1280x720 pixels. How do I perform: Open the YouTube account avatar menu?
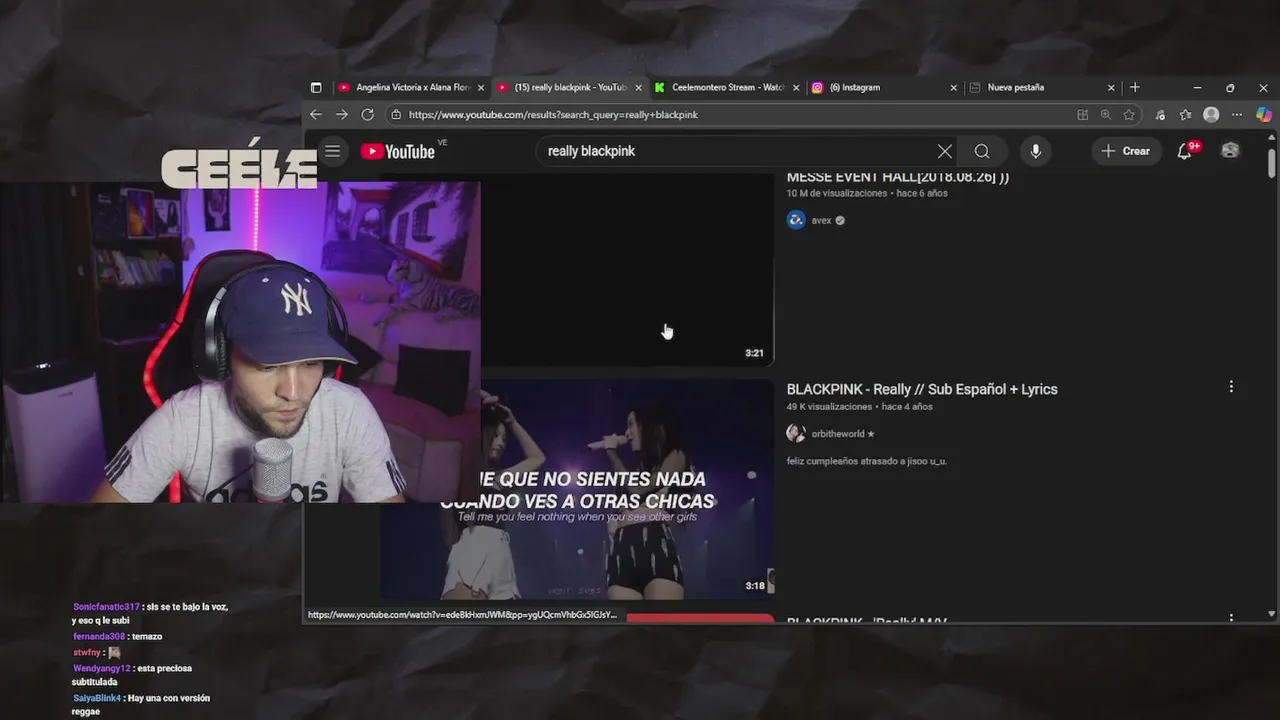click(1230, 151)
